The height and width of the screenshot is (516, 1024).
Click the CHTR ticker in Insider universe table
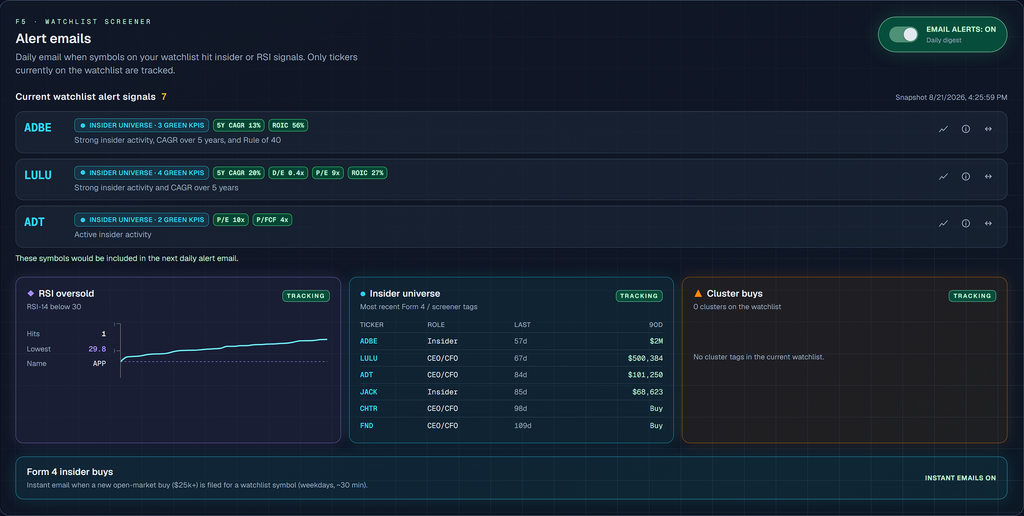[x=368, y=408]
